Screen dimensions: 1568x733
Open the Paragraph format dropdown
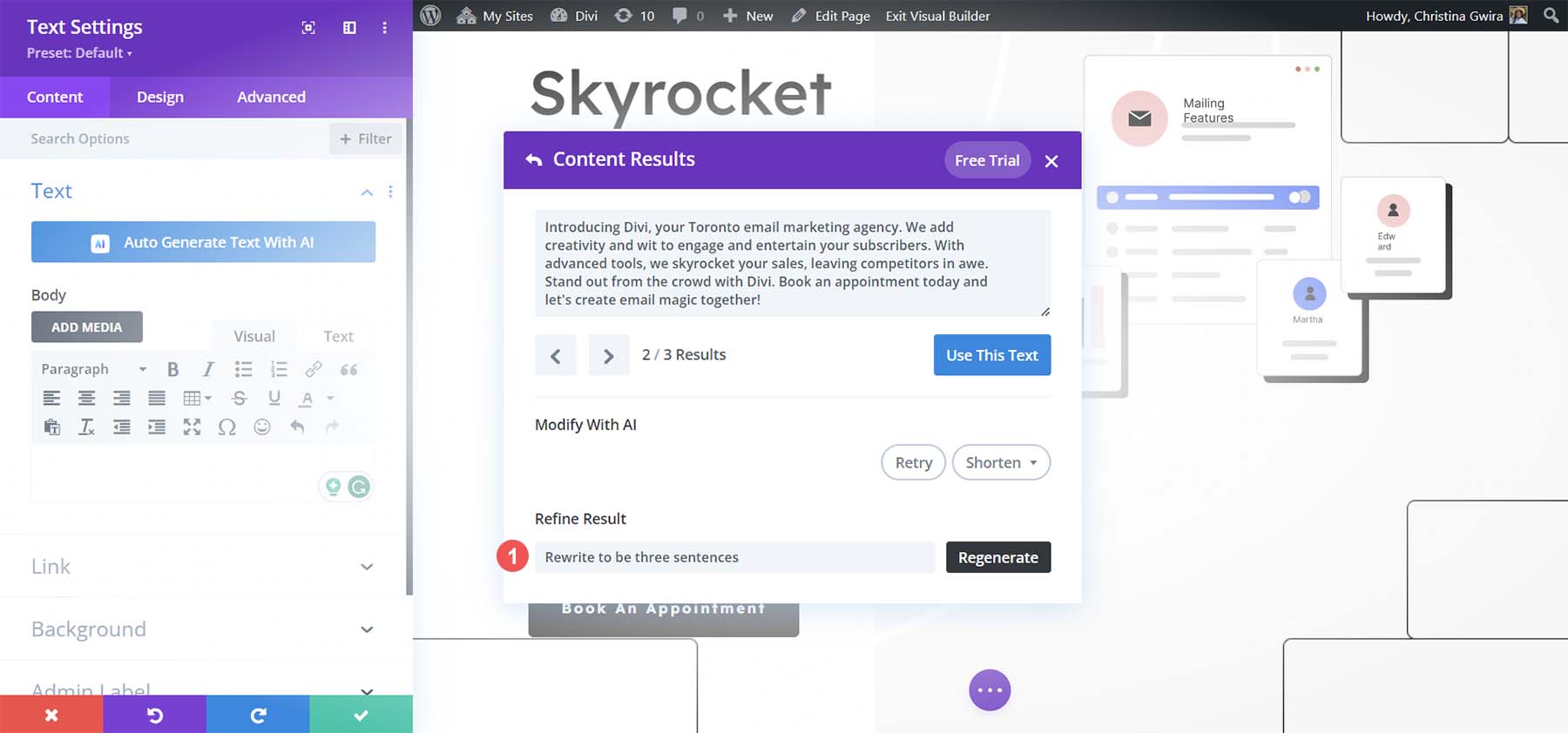point(94,369)
